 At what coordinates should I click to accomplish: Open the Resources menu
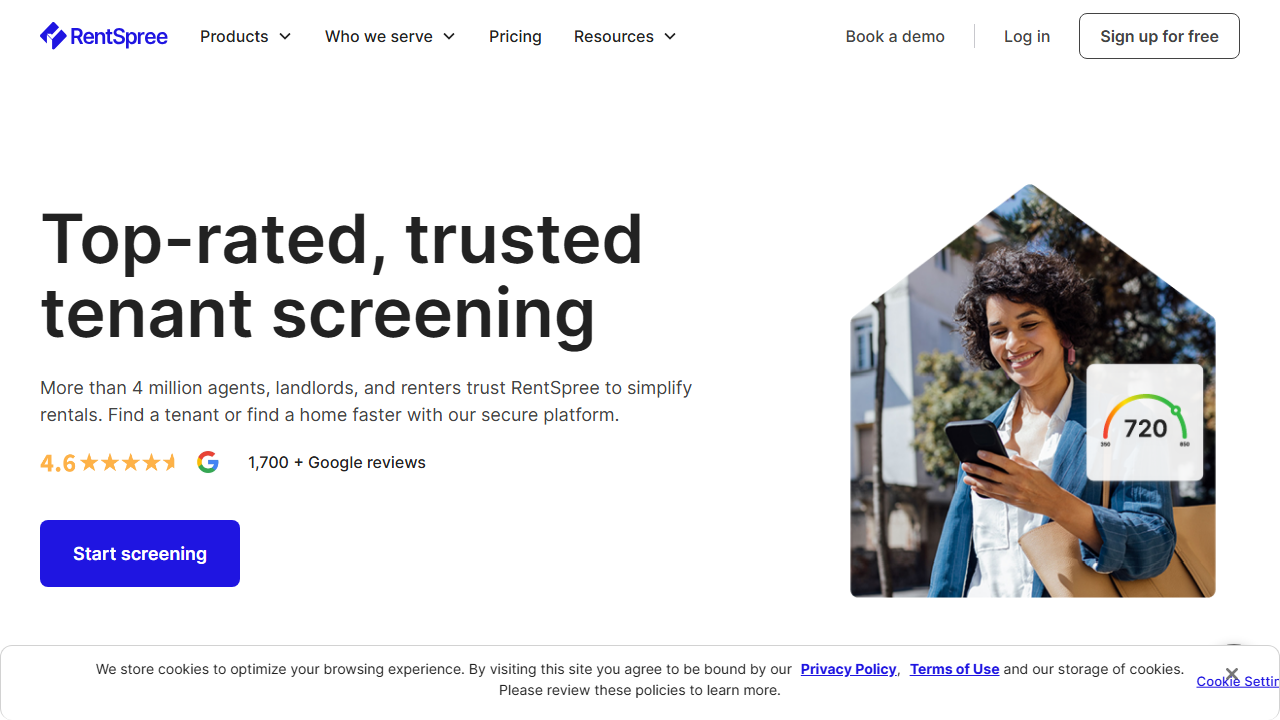625,36
